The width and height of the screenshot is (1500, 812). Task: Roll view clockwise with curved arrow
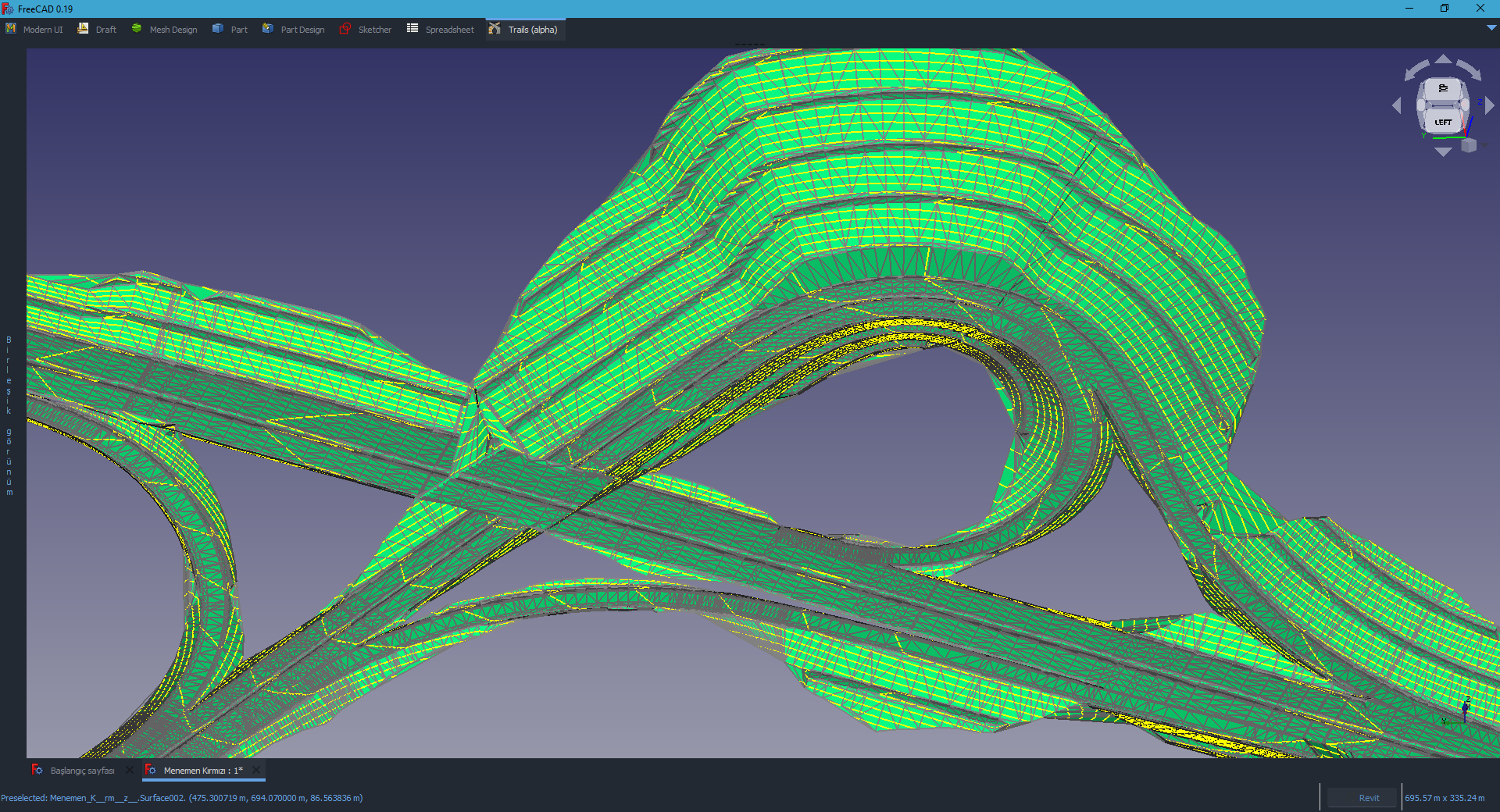click(1469, 70)
